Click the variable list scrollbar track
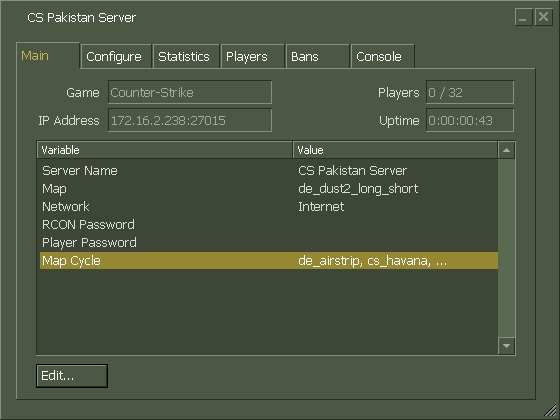 506,248
